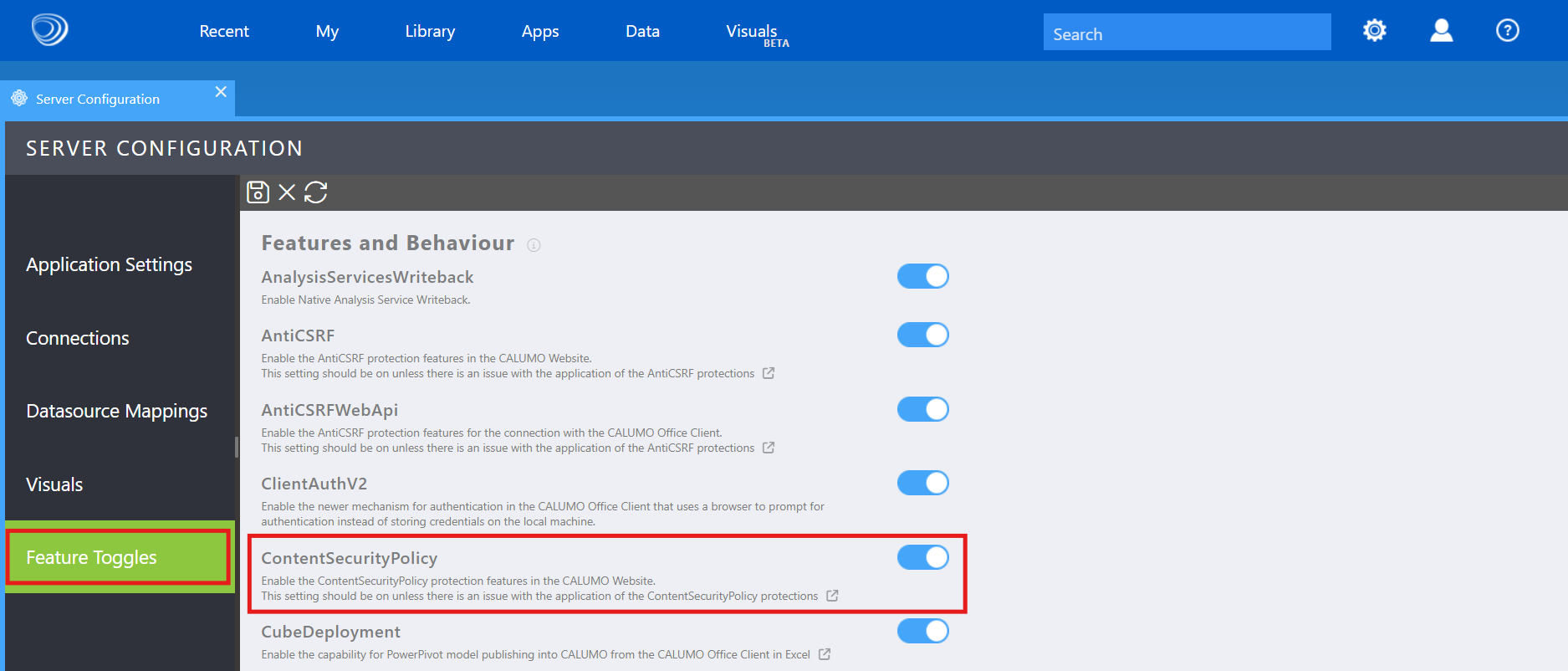
Task: Toggle the ClientAuthV2 switch
Action: [x=923, y=483]
